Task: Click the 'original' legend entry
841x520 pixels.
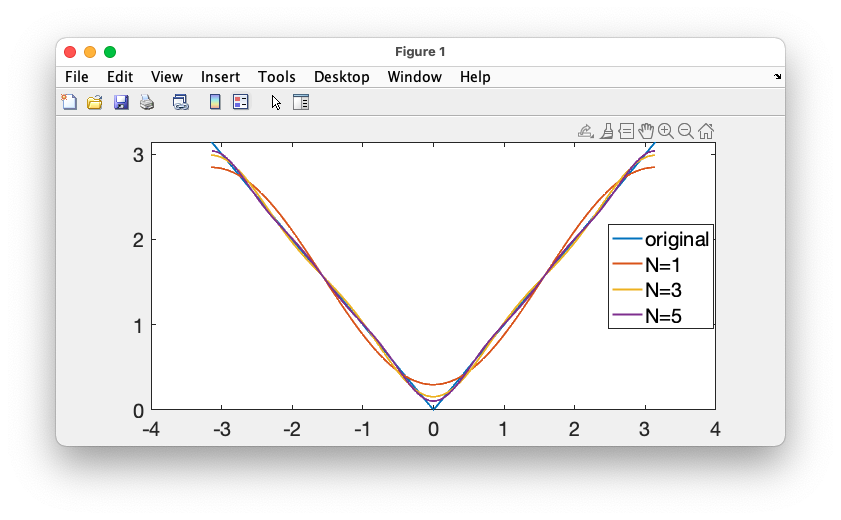Action: tap(677, 240)
